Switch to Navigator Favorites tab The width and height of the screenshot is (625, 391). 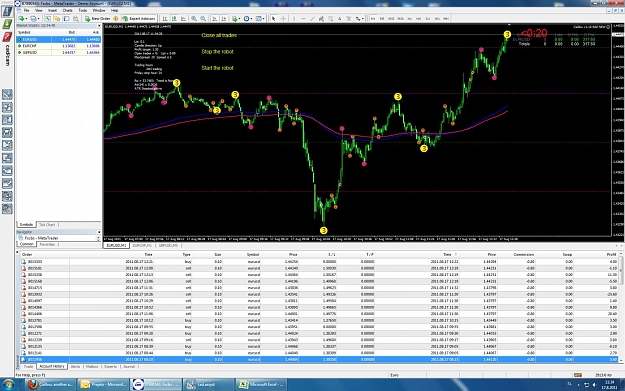pyautogui.click(x=47, y=244)
